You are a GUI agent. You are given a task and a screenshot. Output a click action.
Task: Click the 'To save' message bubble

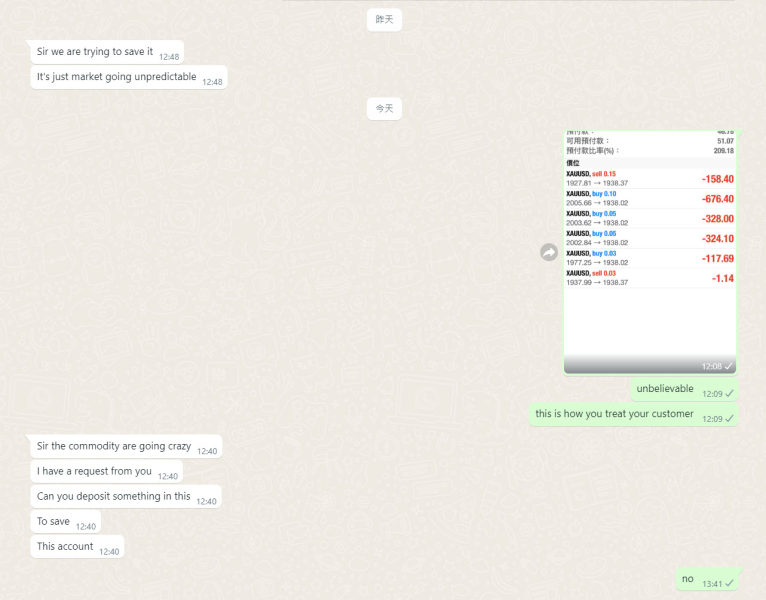(65, 522)
